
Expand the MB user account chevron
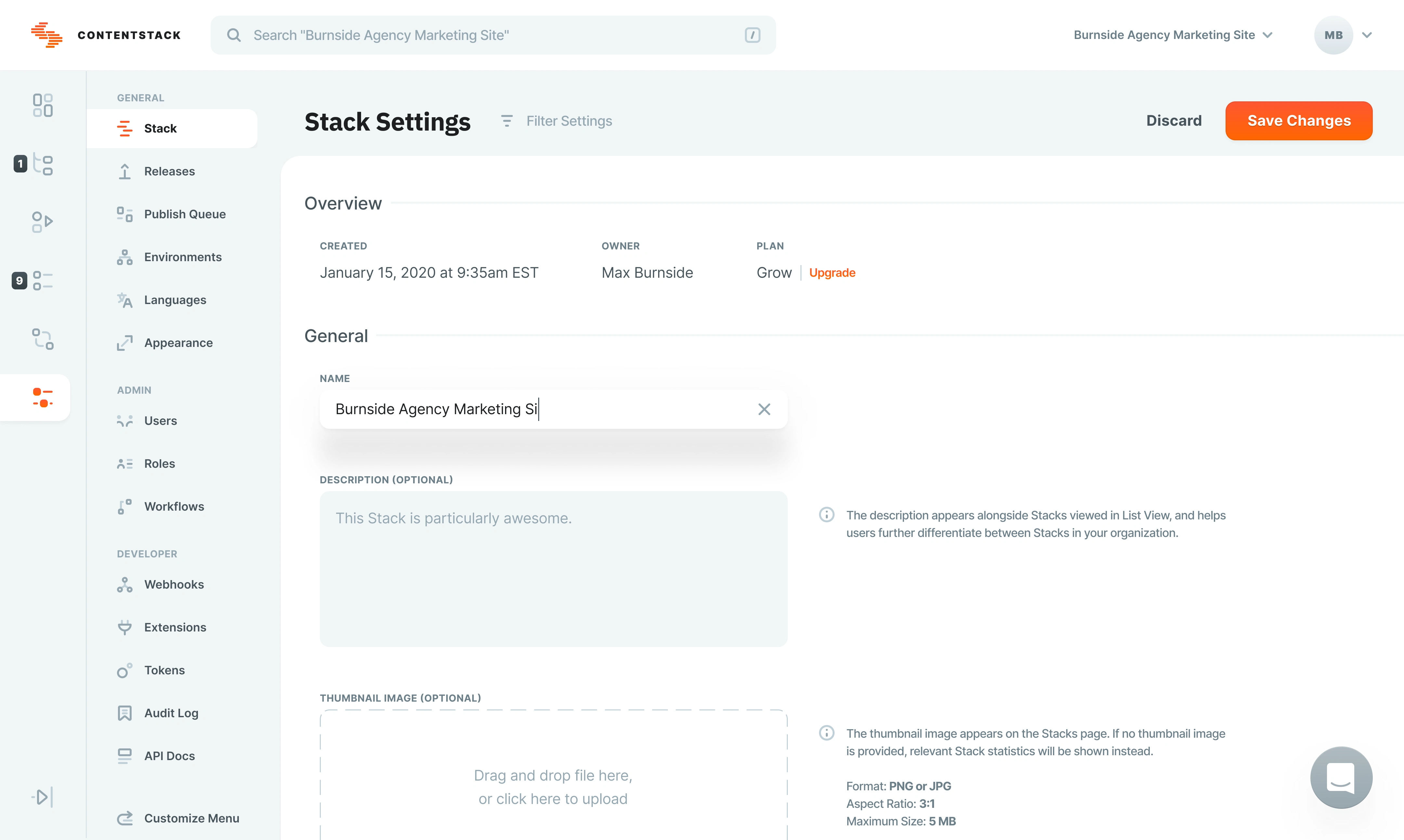click(x=1367, y=35)
